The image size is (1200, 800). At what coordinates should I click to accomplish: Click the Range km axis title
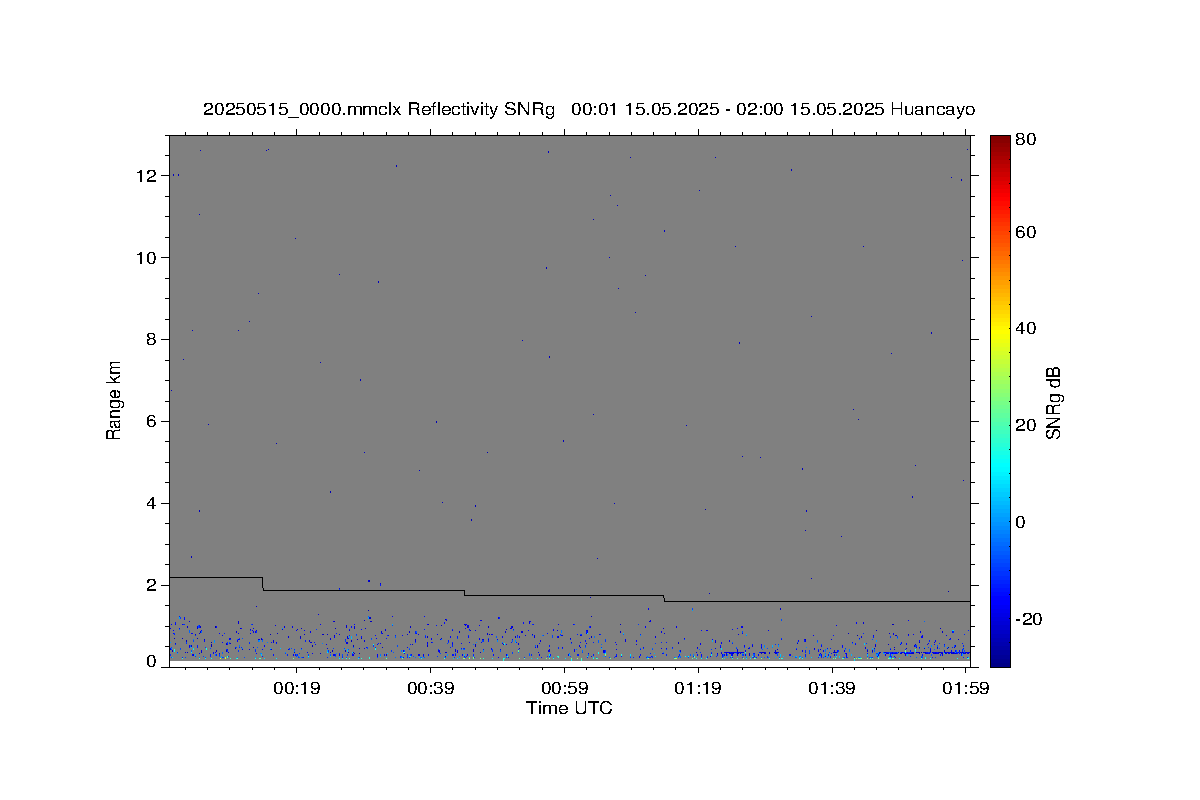coord(114,400)
